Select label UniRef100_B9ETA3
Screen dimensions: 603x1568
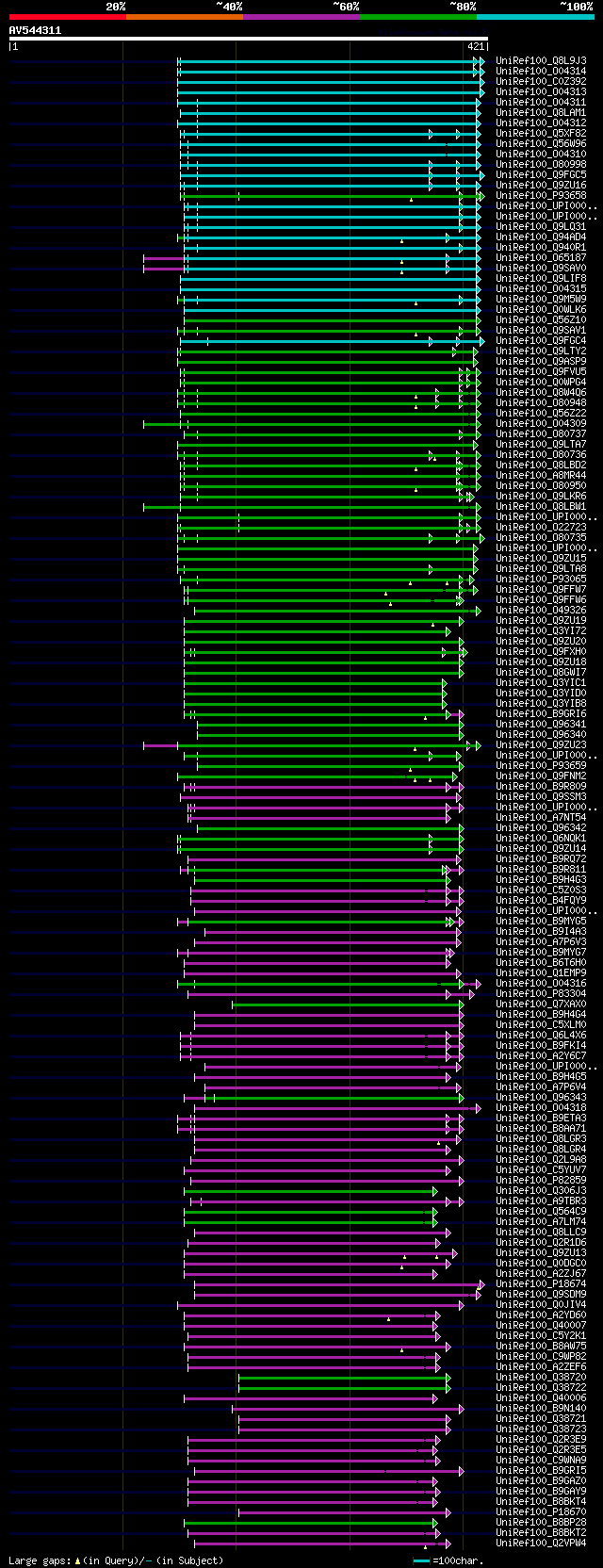[x=541, y=1118]
